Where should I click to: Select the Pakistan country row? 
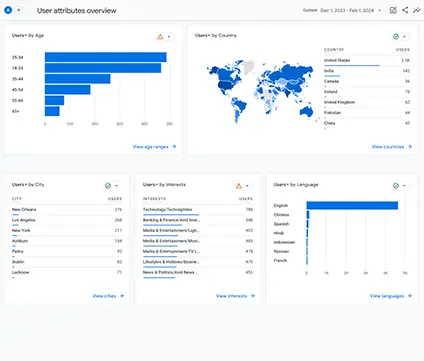(367, 113)
